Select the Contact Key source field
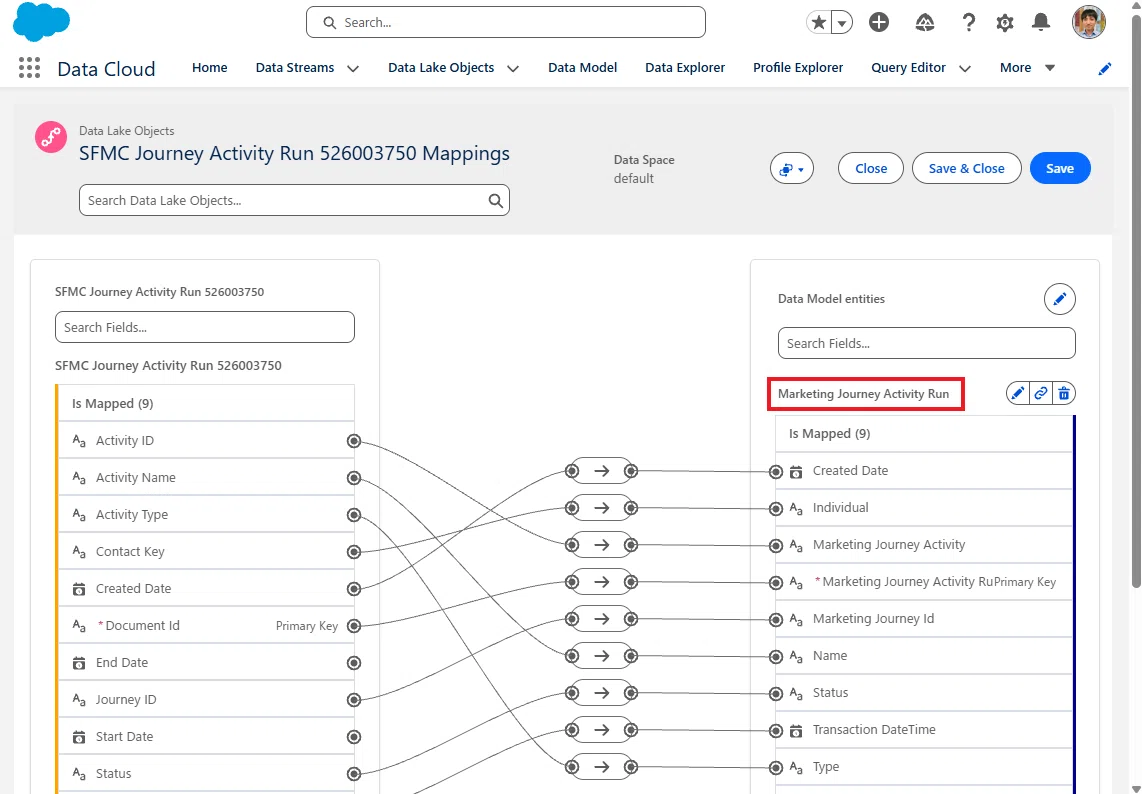This screenshot has width=1142, height=794. pos(206,551)
